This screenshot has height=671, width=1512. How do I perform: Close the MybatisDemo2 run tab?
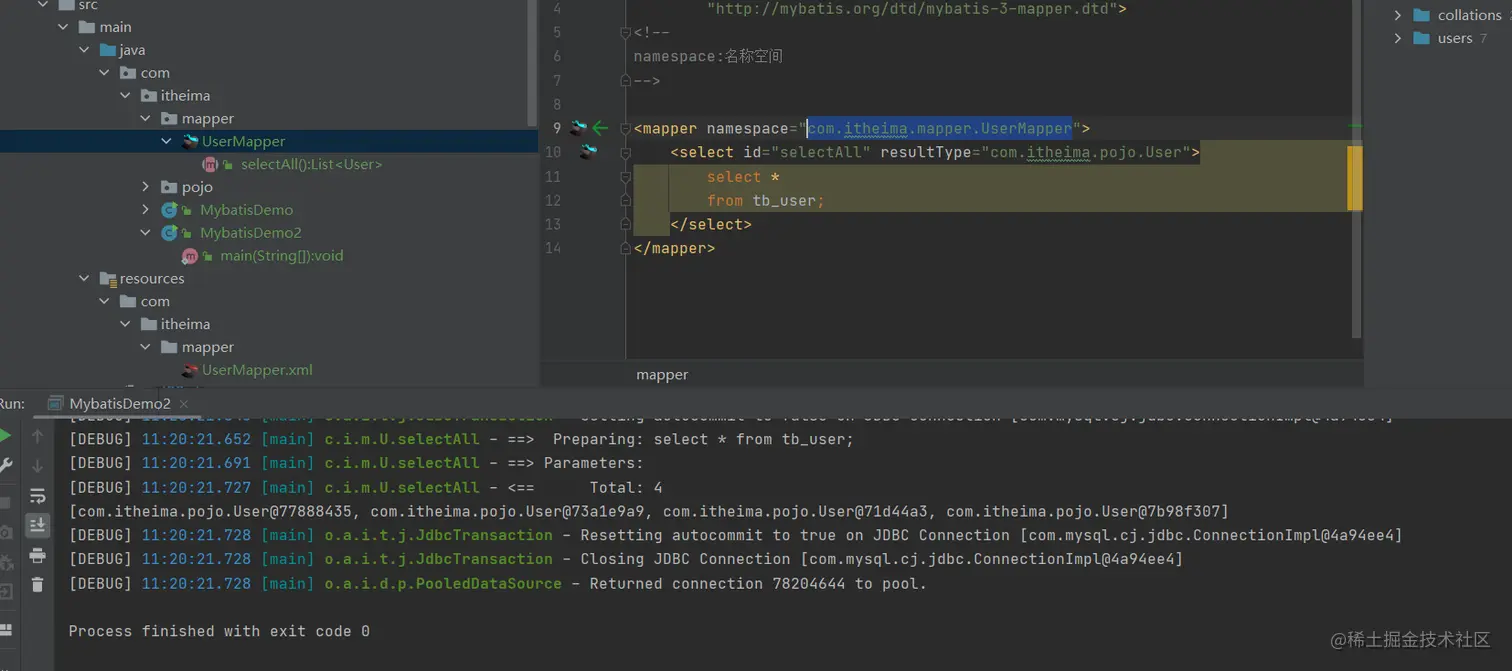pyautogui.click(x=186, y=404)
